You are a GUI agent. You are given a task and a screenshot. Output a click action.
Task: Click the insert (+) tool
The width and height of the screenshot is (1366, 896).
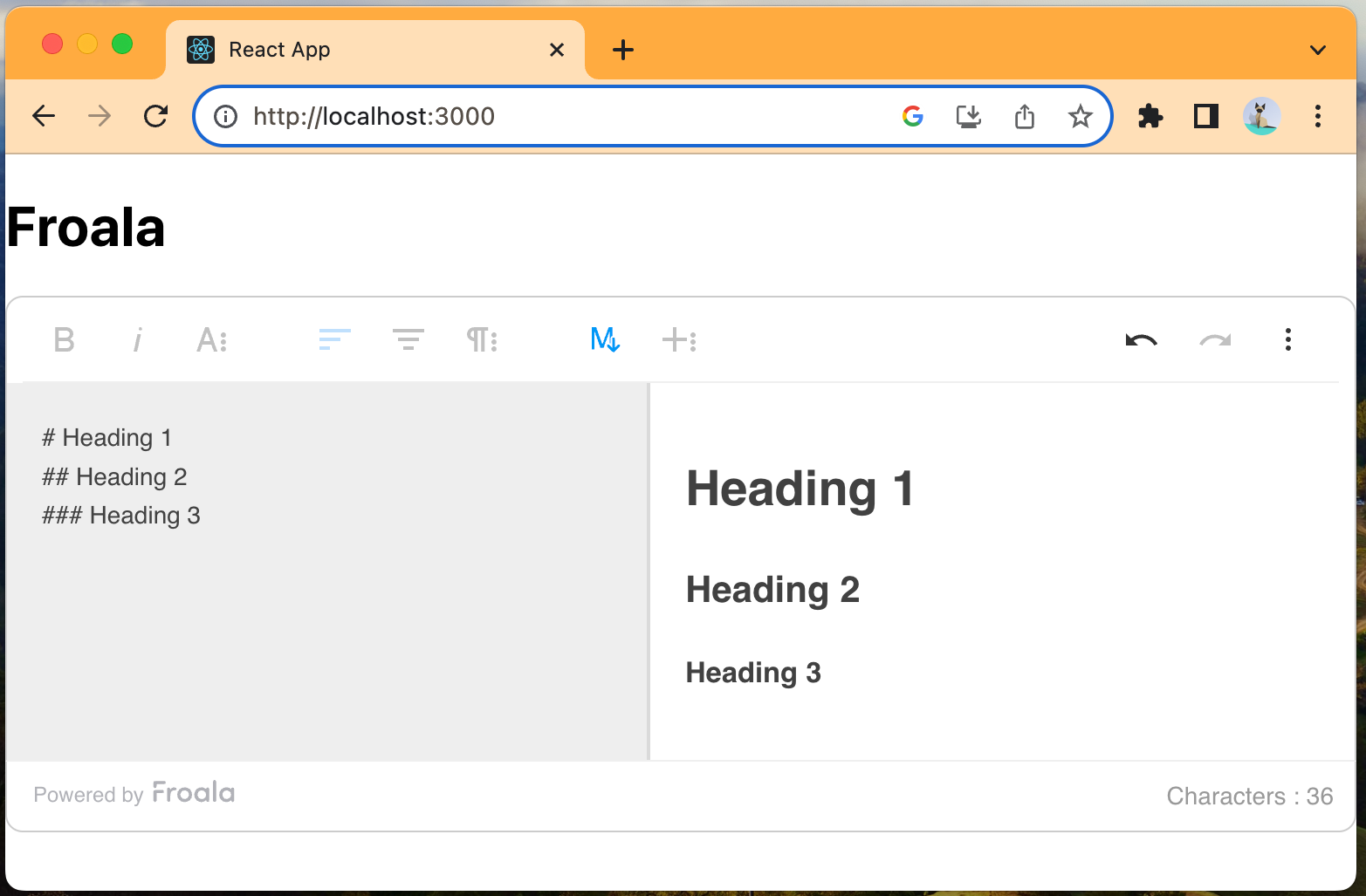pos(676,340)
